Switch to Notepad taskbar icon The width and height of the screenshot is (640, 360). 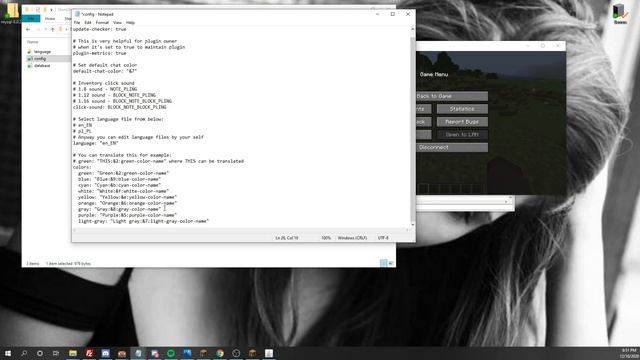click(138, 353)
